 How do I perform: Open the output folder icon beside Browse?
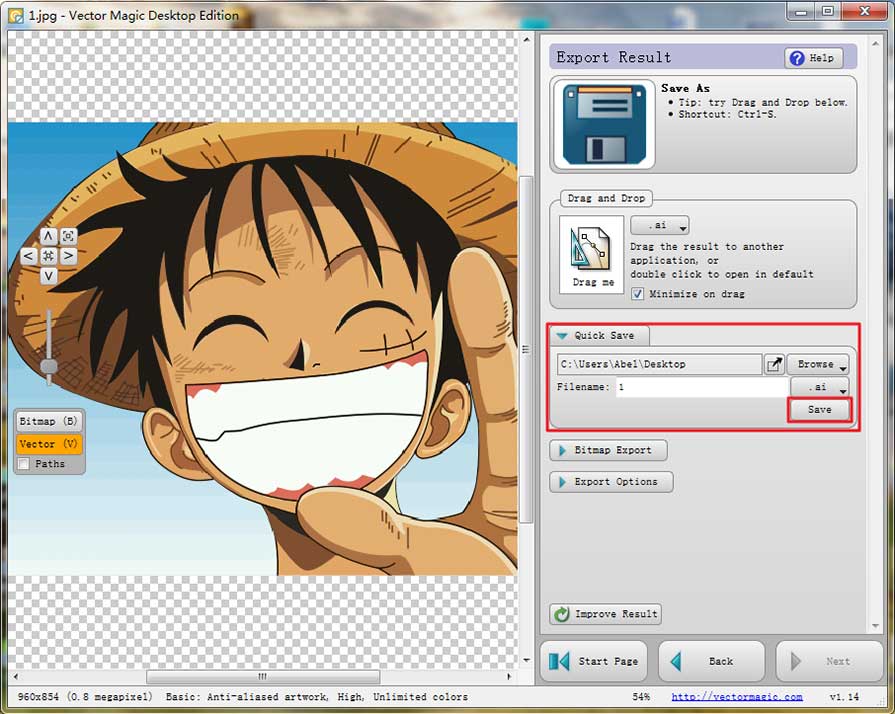(x=774, y=365)
